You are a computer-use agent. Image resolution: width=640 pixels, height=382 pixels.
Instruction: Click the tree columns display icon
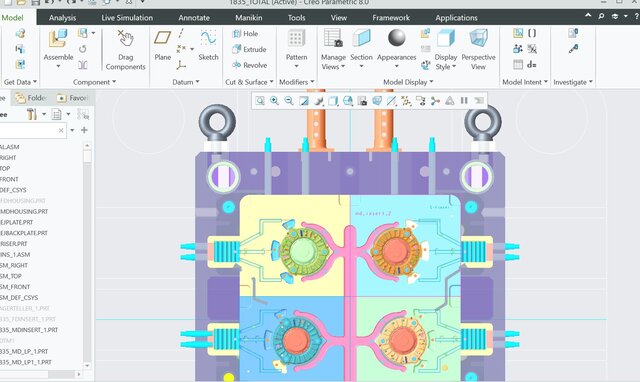point(57,115)
